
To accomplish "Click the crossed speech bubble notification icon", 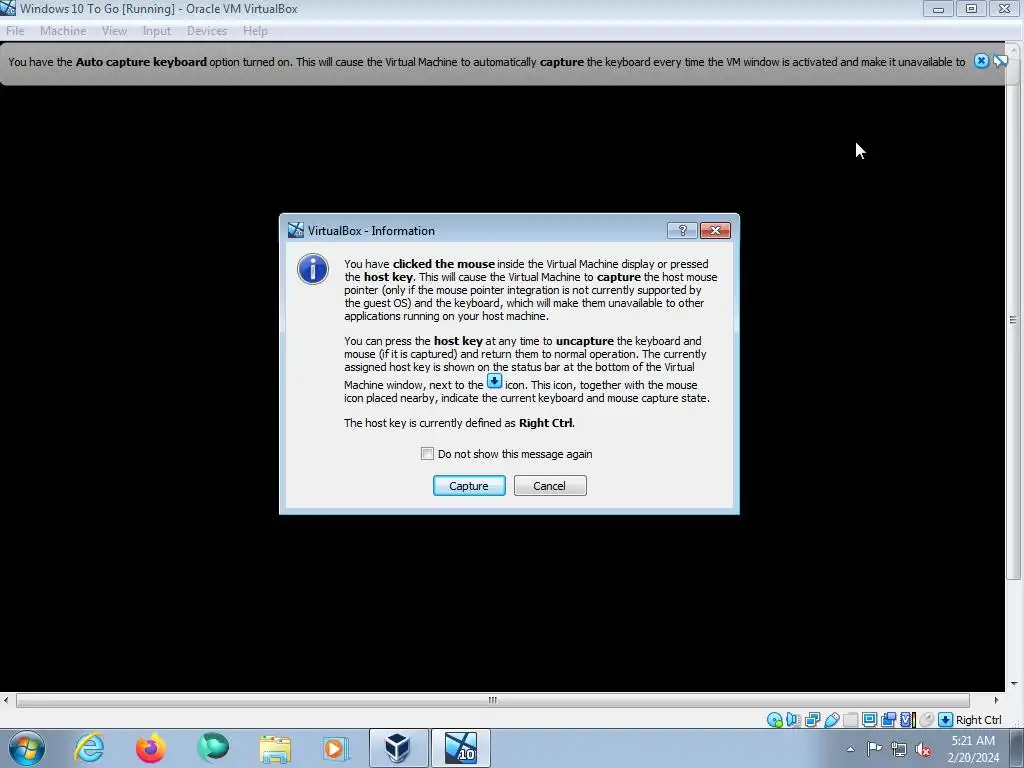I will click(x=1000, y=61).
